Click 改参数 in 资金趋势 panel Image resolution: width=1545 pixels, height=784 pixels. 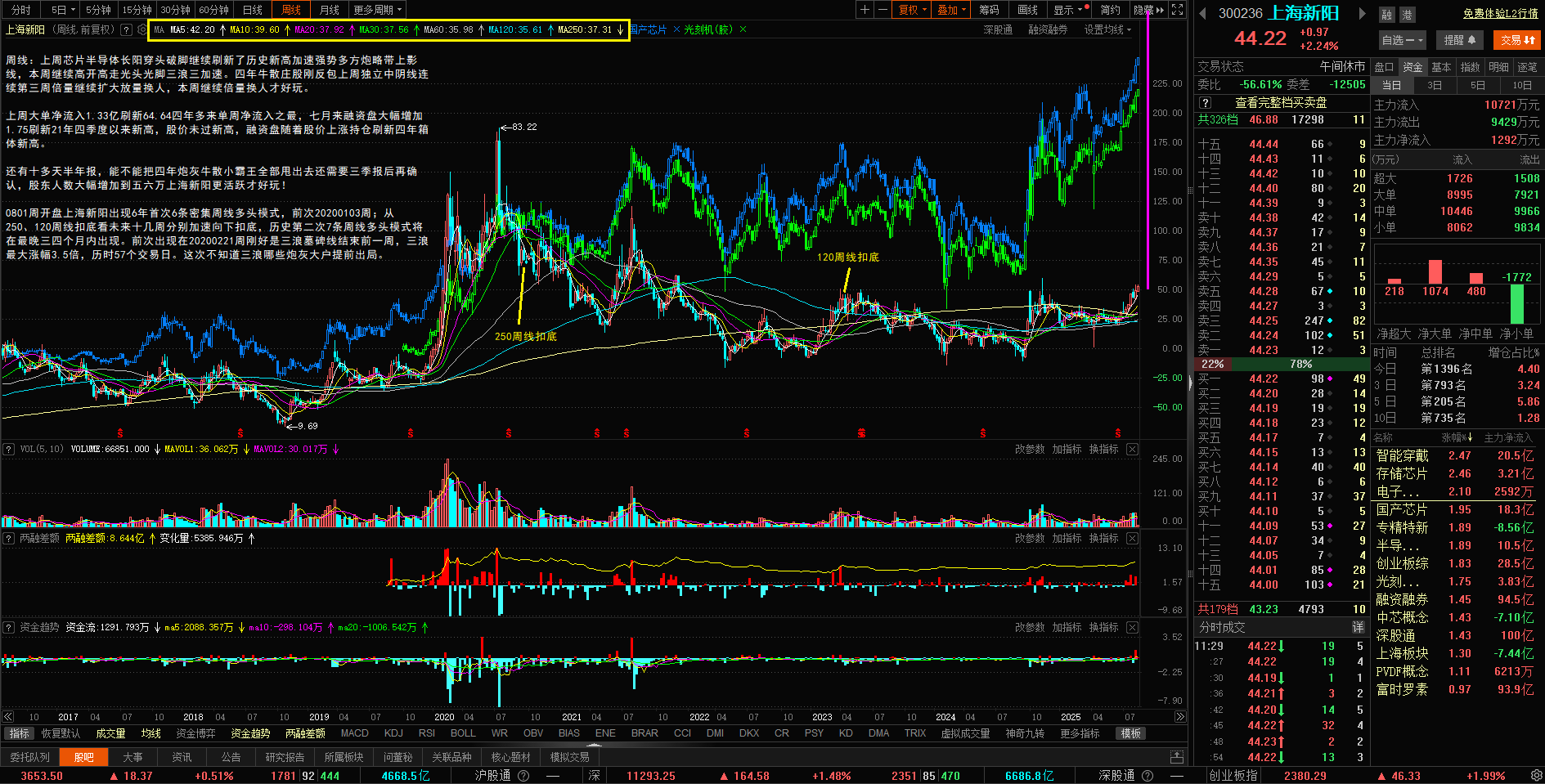coord(1030,627)
